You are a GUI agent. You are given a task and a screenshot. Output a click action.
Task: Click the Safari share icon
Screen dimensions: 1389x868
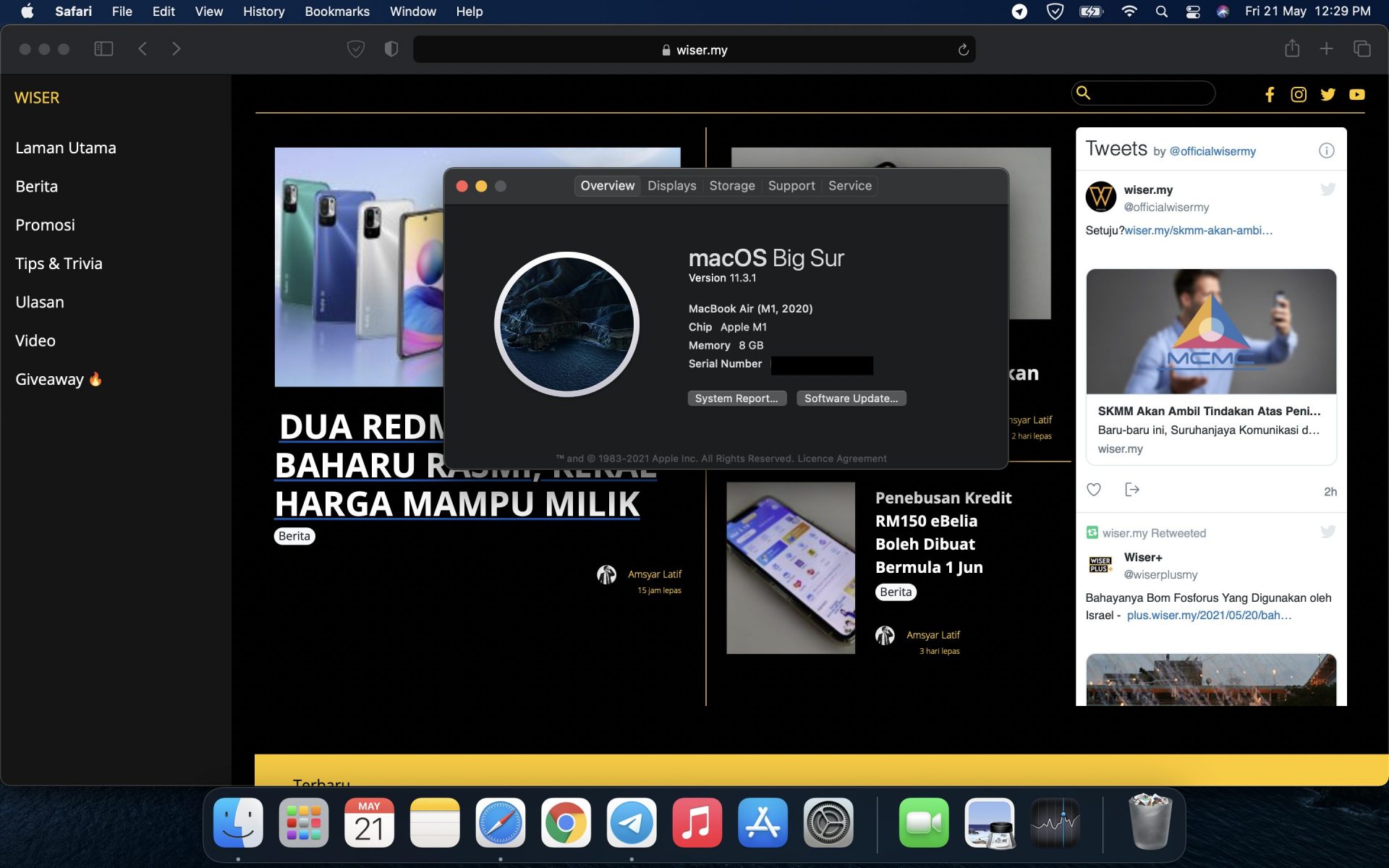pos(1292,49)
